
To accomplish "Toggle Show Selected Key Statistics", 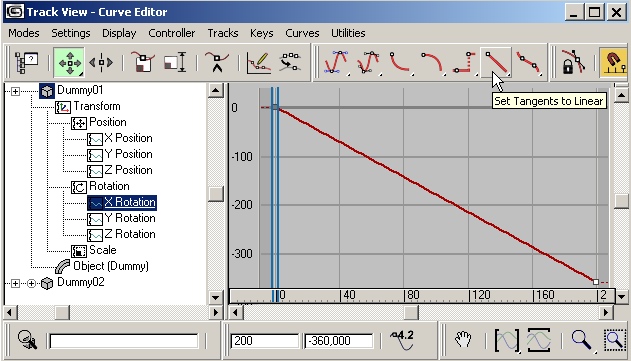I will (x=402, y=340).
